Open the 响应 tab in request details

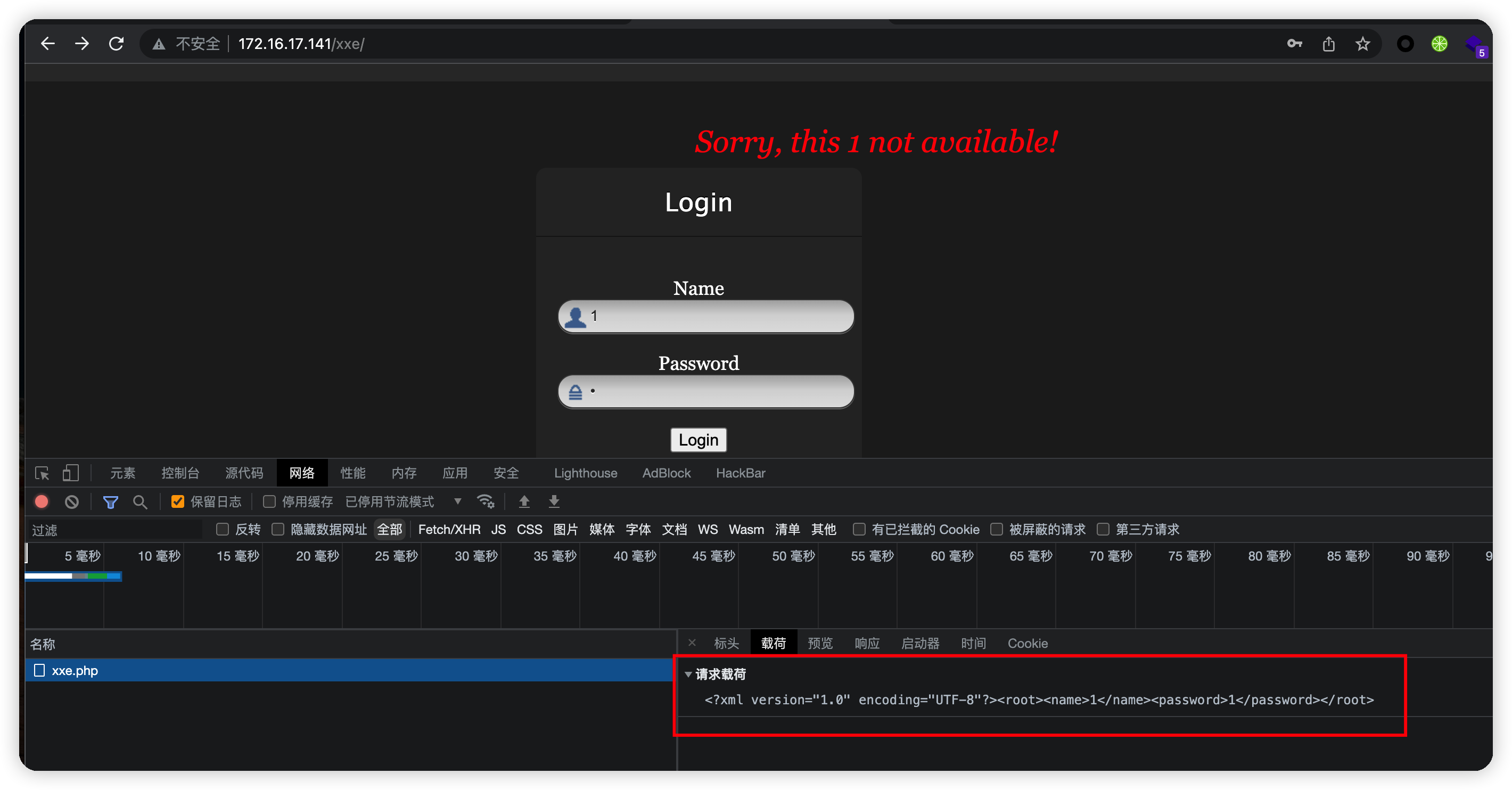(866, 643)
